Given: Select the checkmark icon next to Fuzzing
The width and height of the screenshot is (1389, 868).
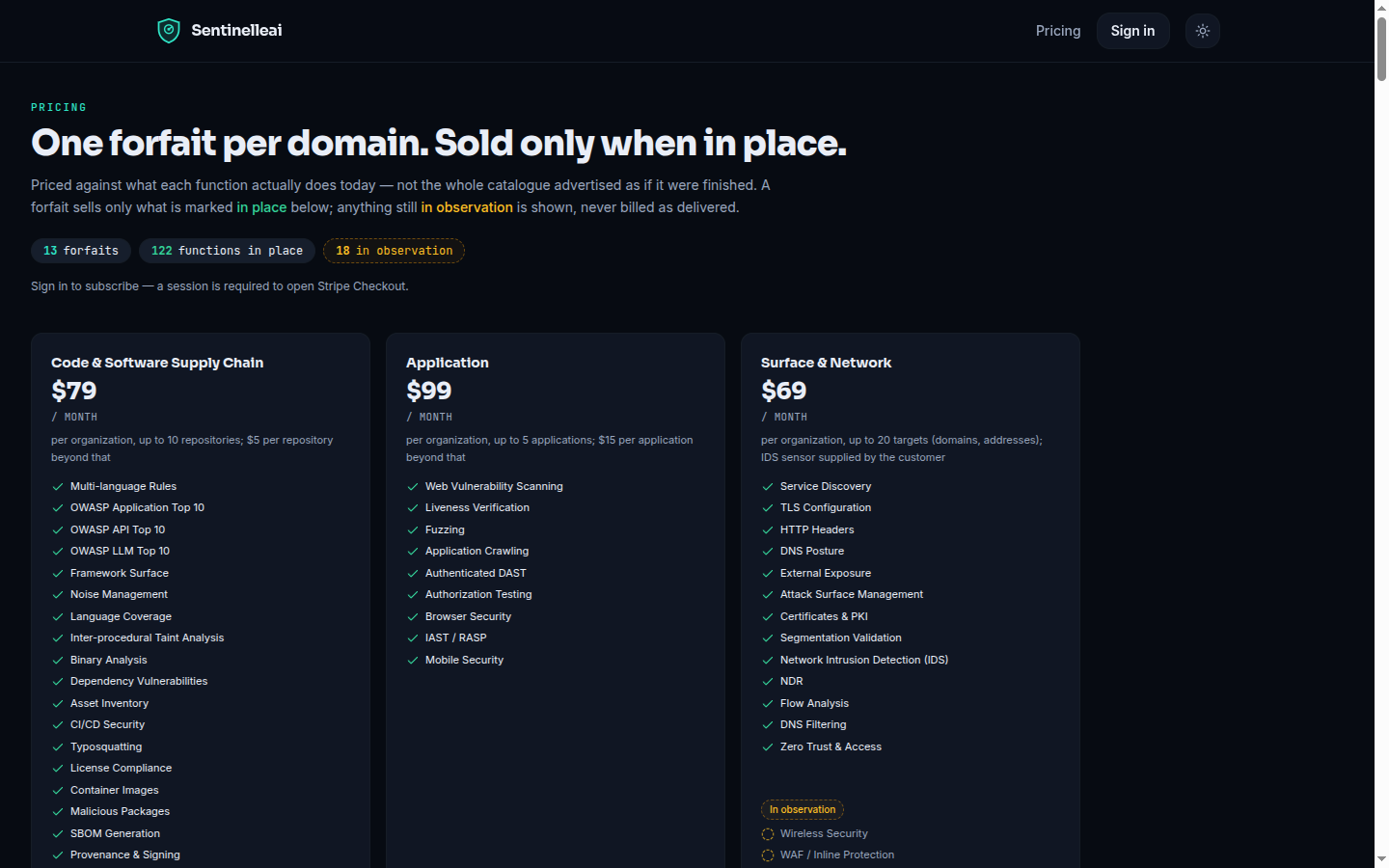Looking at the screenshot, I should pyautogui.click(x=413, y=530).
